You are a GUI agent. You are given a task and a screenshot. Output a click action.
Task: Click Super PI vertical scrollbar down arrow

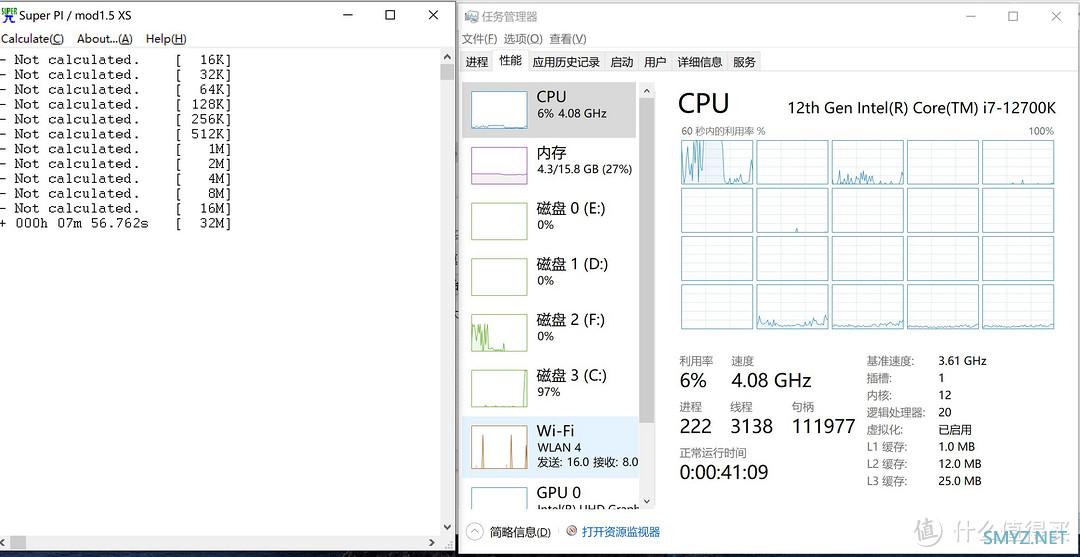pos(447,528)
